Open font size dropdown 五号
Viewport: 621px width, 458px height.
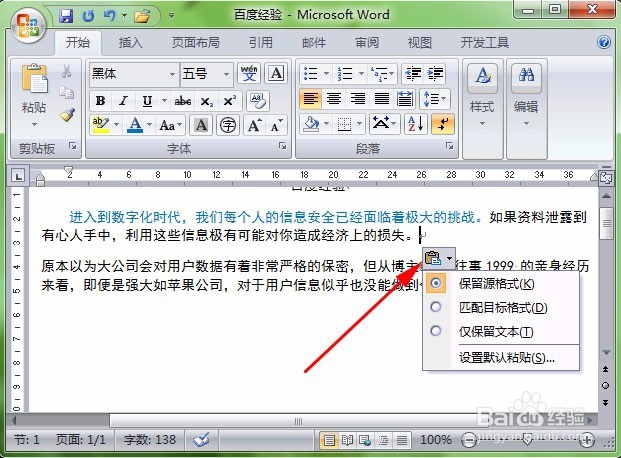click(226, 74)
